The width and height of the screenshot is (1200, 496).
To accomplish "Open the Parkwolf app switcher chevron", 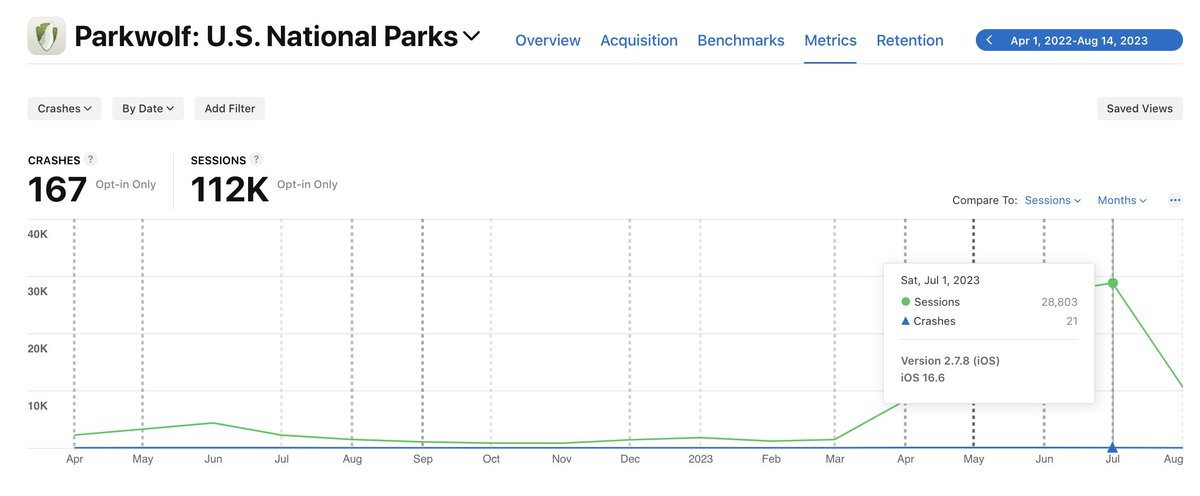I will (471, 37).
